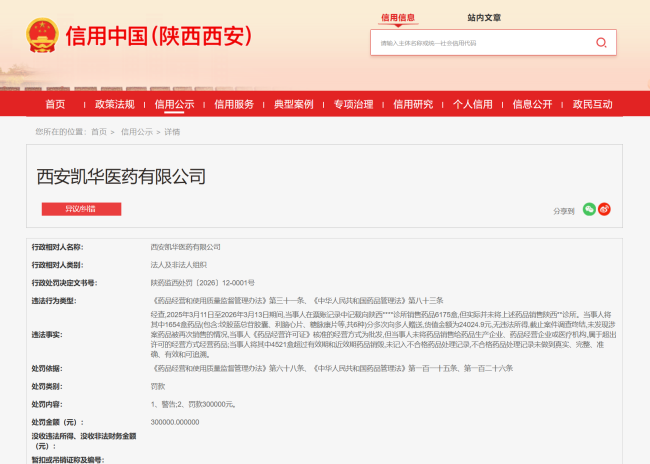Viewport: 650px width, 464px height.
Task: Click the 行政相对人名称 value text
Action: coord(185,247)
